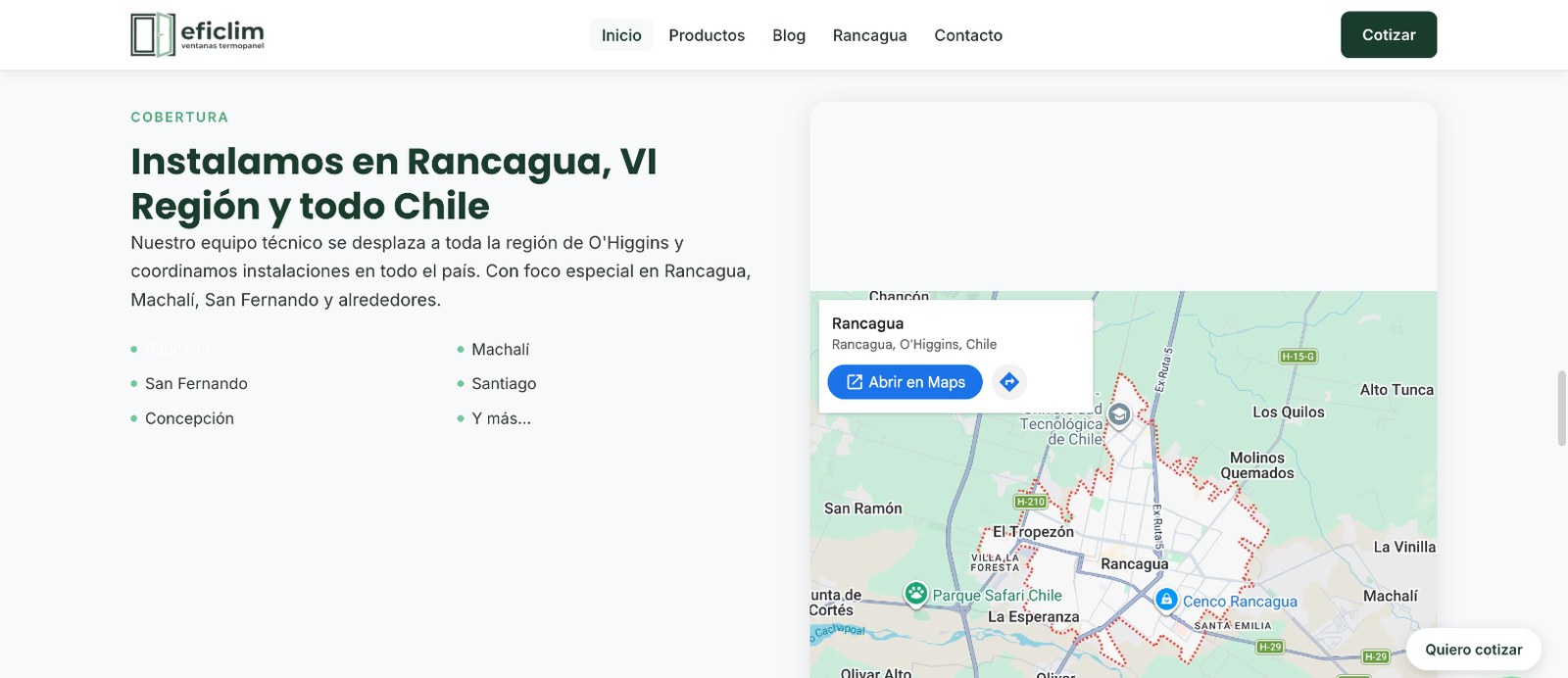Go to the Productos menu
The height and width of the screenshot is (678, 1568).
click(707, 35)
